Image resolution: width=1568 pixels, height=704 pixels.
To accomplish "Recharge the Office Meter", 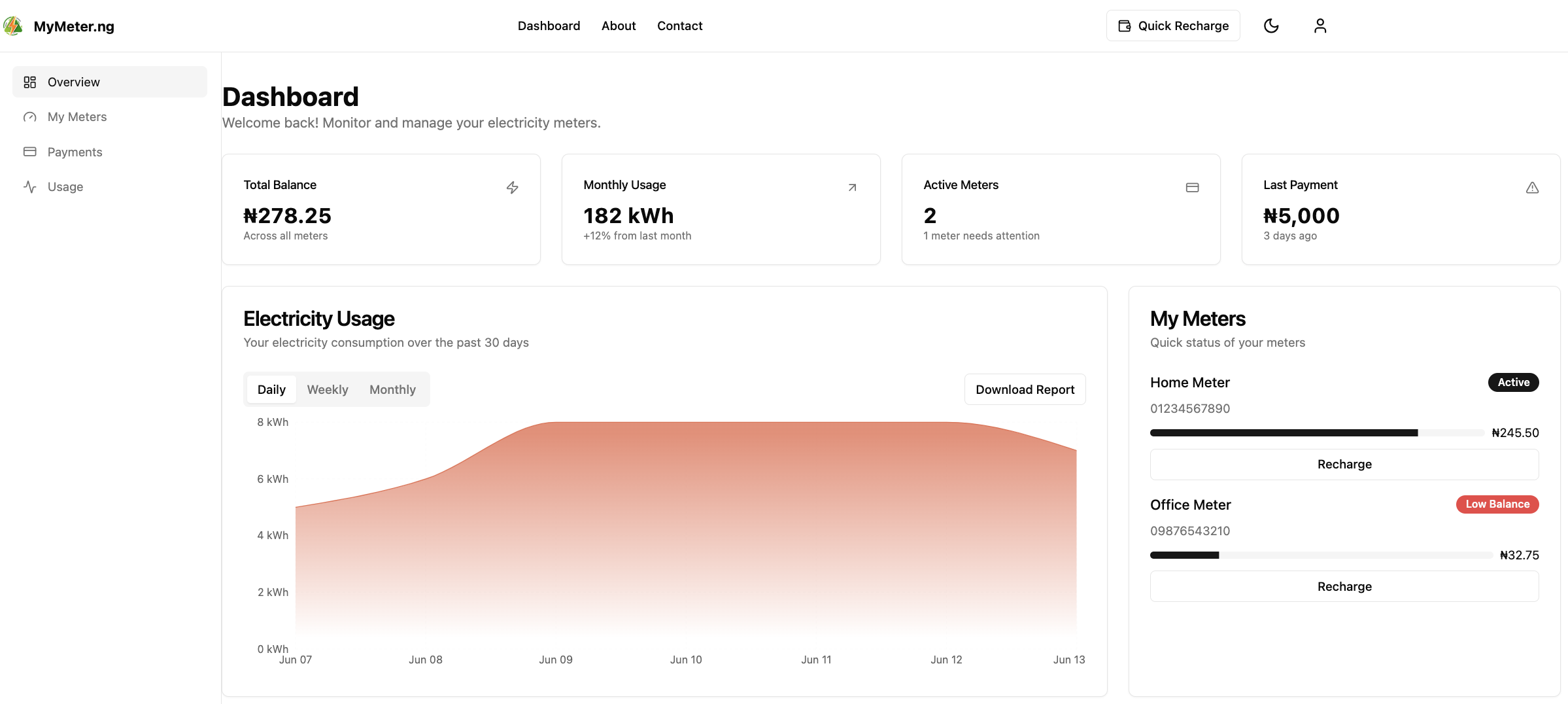I will (1344, 586).
